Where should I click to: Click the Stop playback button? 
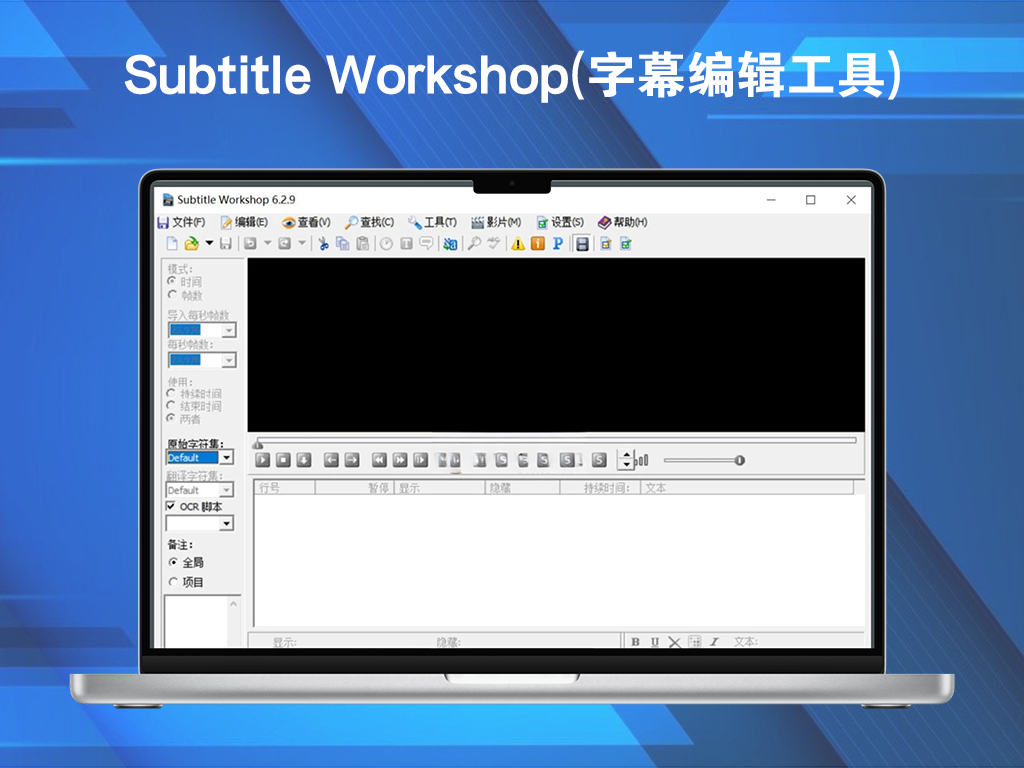coord(283,460)
